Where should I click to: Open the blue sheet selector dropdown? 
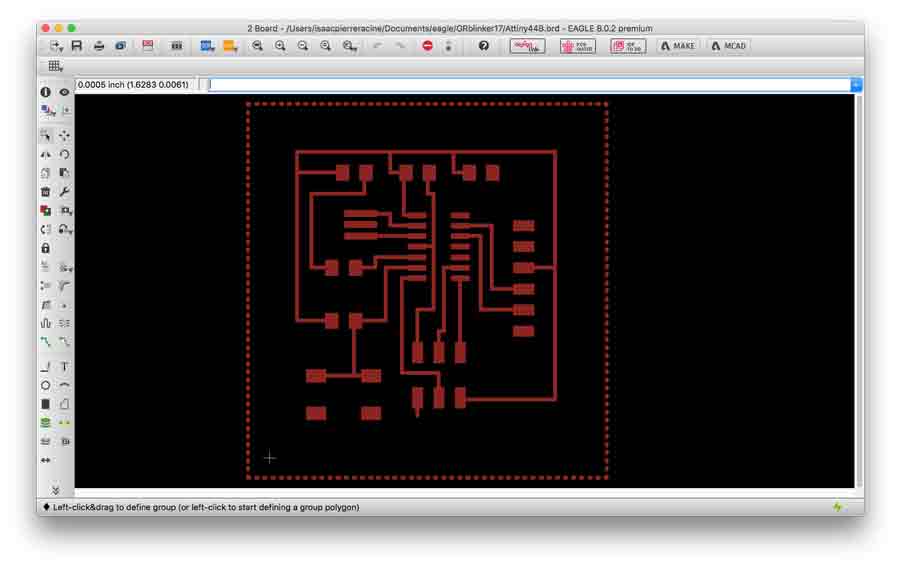[207, 46]
